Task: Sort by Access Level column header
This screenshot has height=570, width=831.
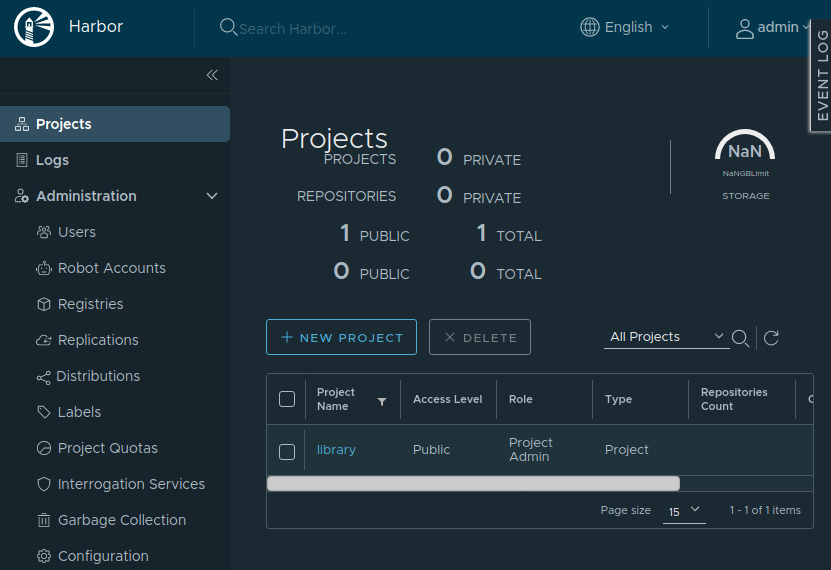Action: 447,399
